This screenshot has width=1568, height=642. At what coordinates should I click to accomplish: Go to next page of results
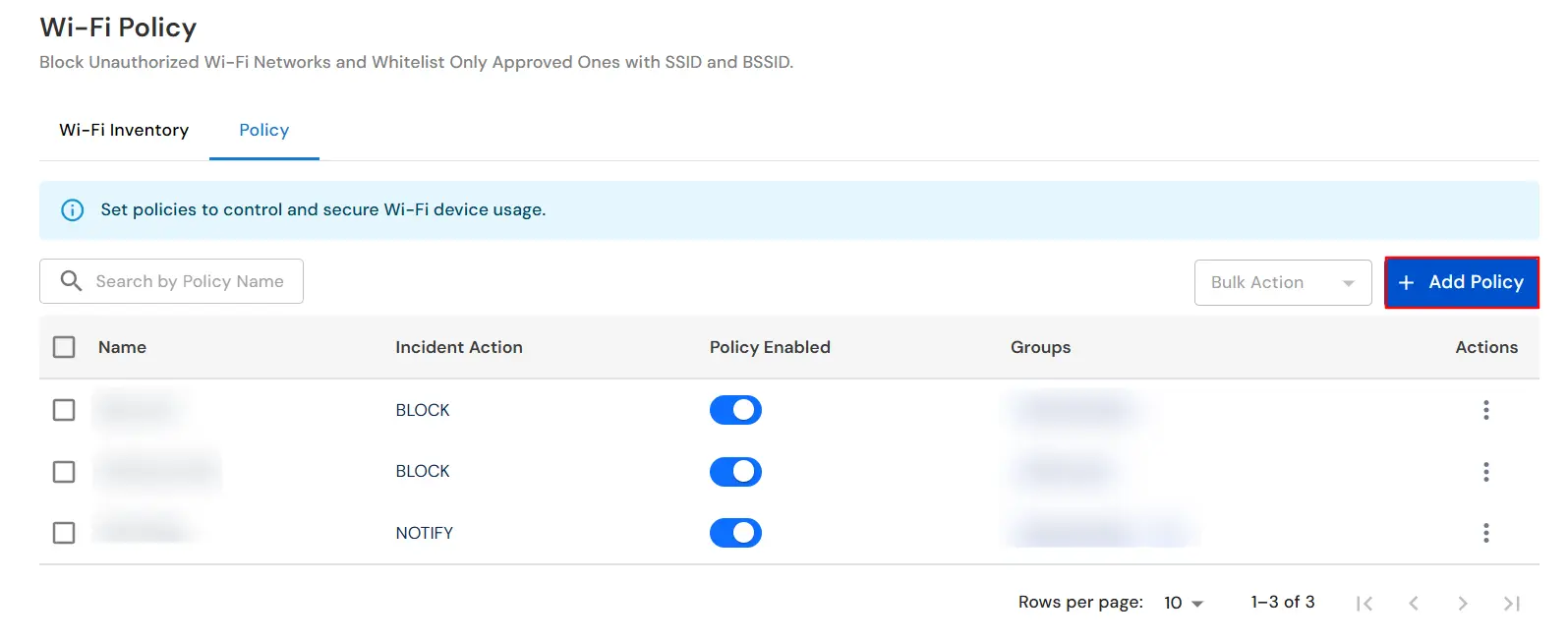click(x=1462, y=604)
